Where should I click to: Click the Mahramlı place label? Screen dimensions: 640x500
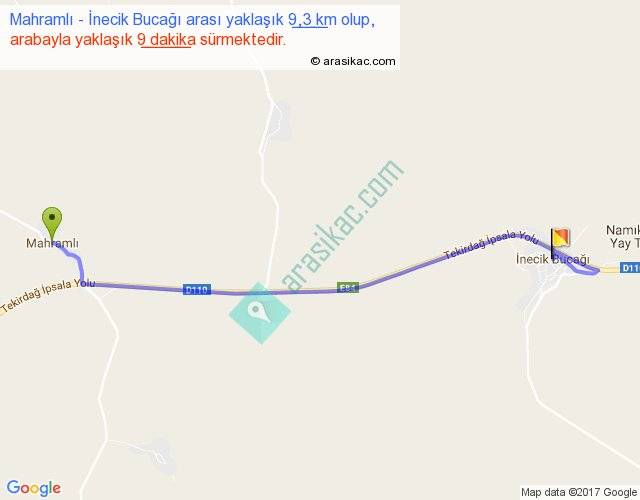pos(52,243)
